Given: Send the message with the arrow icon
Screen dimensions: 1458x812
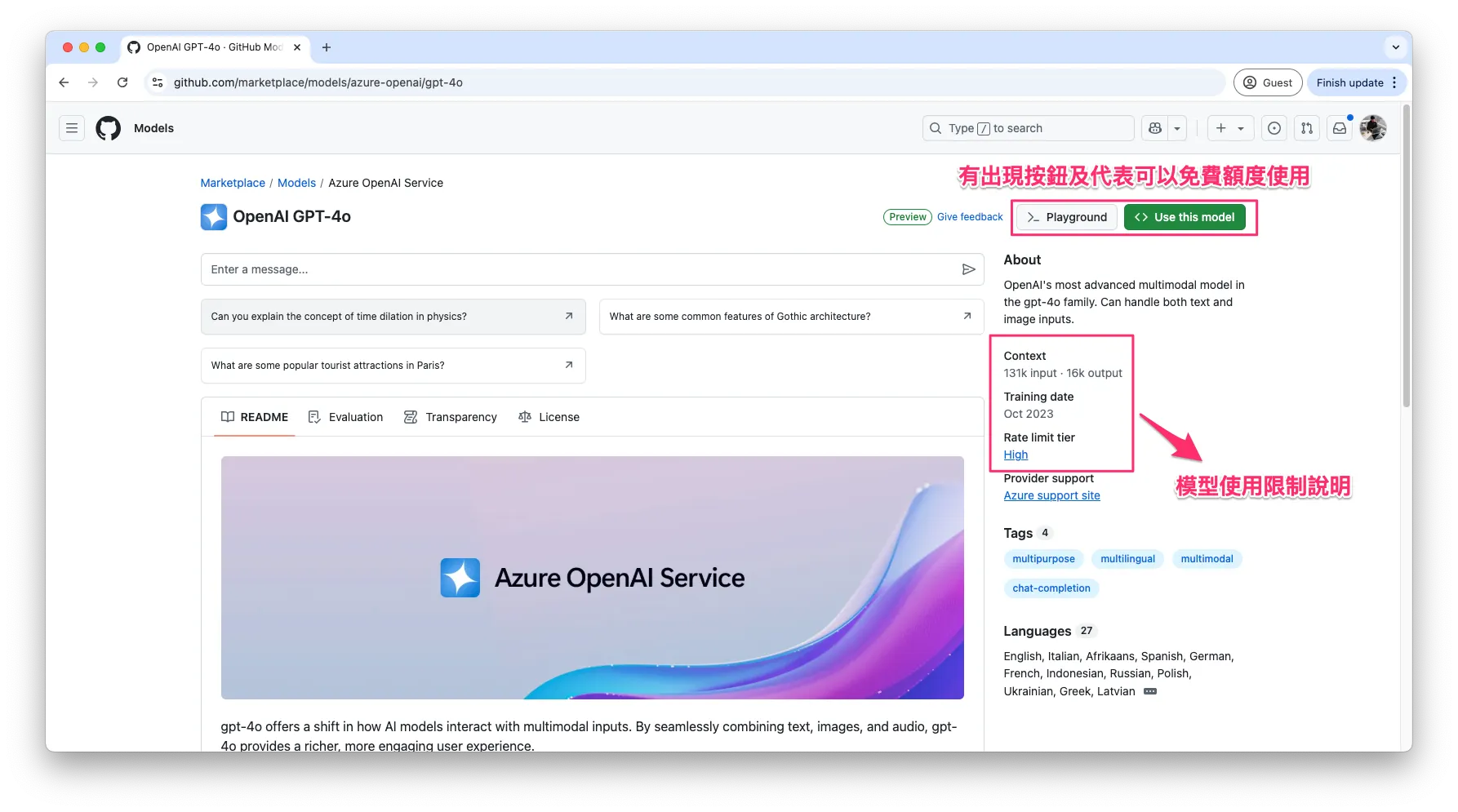Looking at the screenshot, I should [x=968, y=269].
